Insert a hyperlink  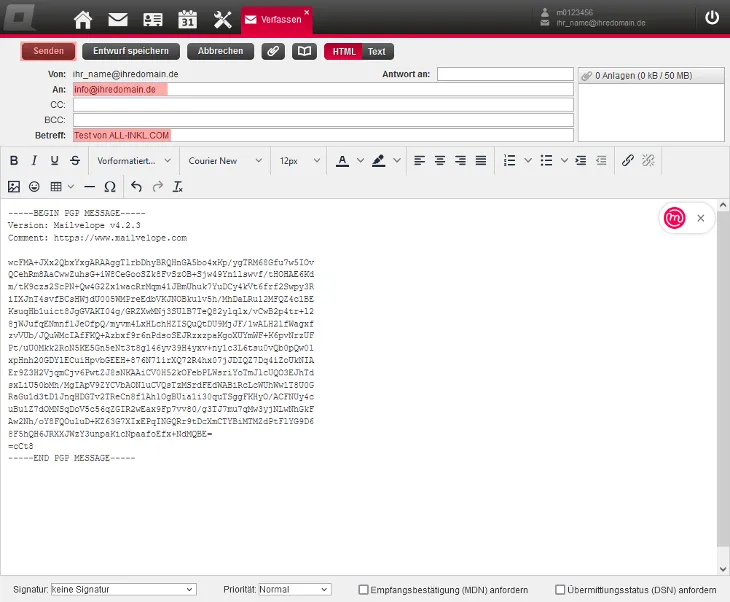click(628, 161)
